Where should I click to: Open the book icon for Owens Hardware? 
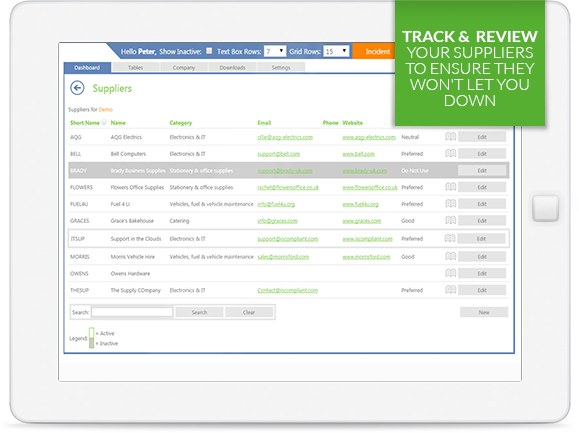click(x=450, y=274)
